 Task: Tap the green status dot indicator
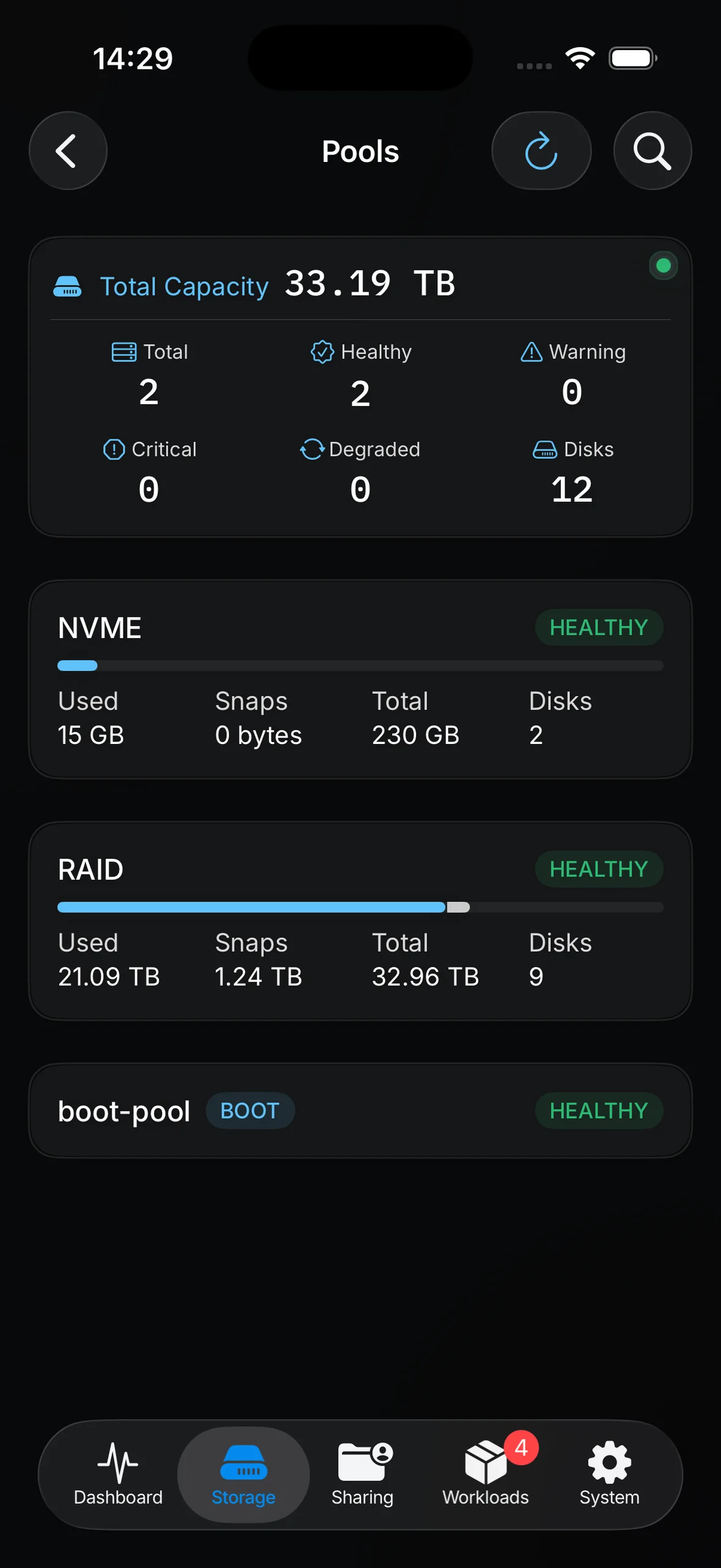pos(664,265)
